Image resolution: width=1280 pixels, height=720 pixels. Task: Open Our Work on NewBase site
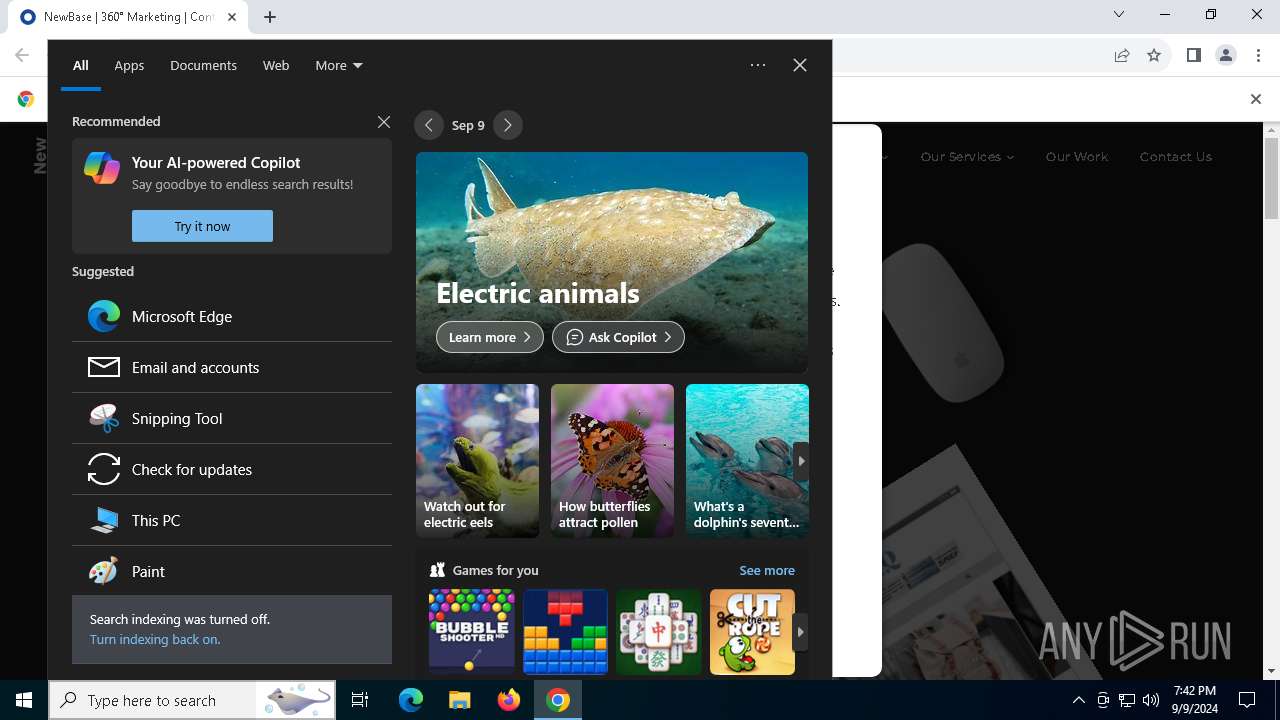pos(1077,157)
